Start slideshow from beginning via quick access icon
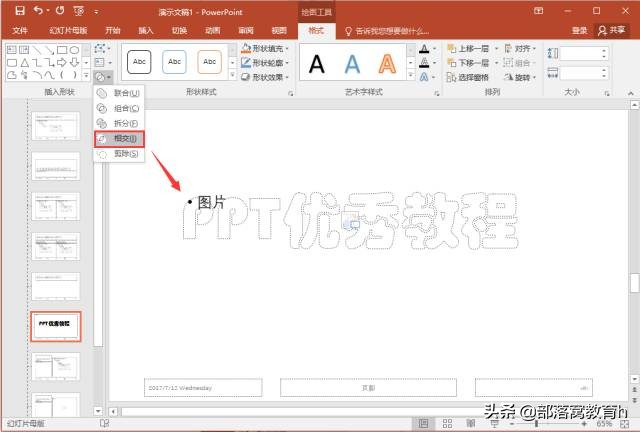The height and width of the screenshot is (432, 640). coord(78,11)
